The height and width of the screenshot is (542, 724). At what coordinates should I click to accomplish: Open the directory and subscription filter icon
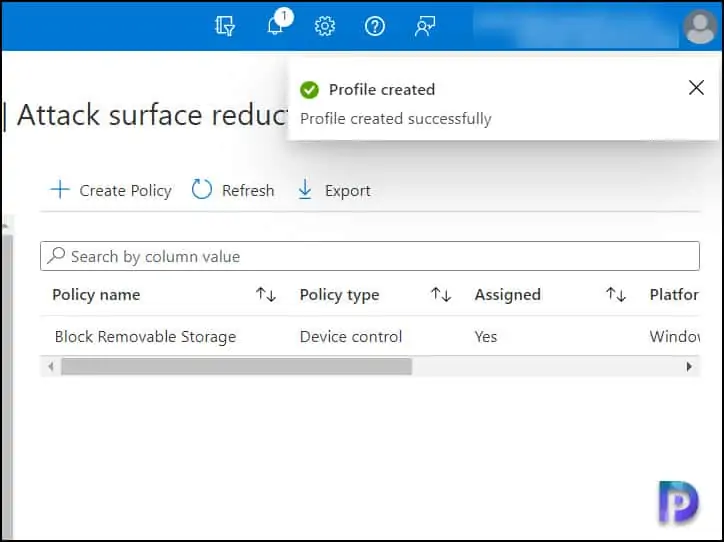coord(225,26)
